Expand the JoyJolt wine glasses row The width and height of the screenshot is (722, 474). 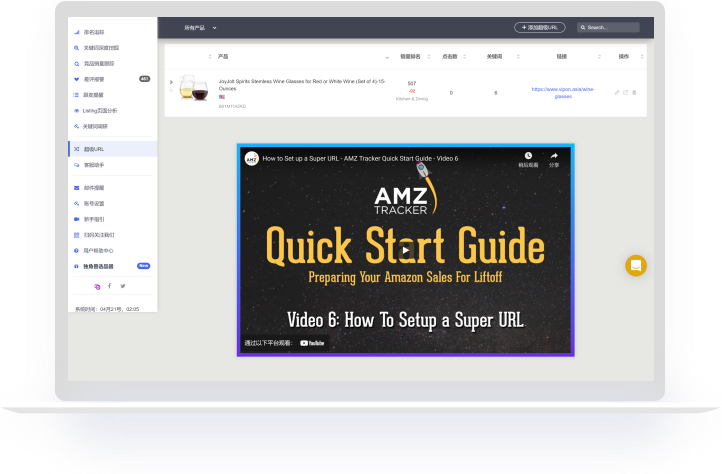(171, 82)
